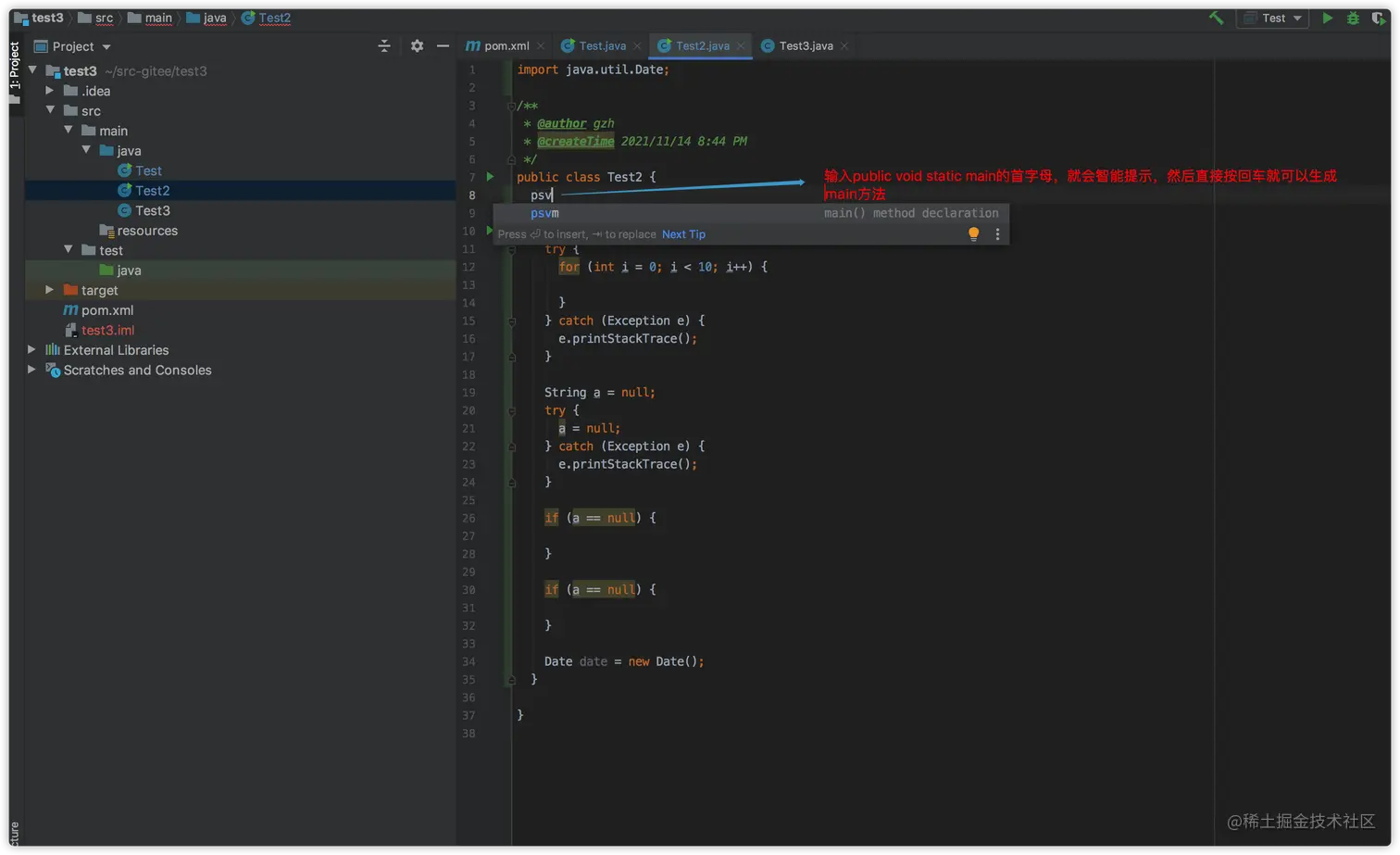Click the Next Tip link in the popup

coord(683,234)
